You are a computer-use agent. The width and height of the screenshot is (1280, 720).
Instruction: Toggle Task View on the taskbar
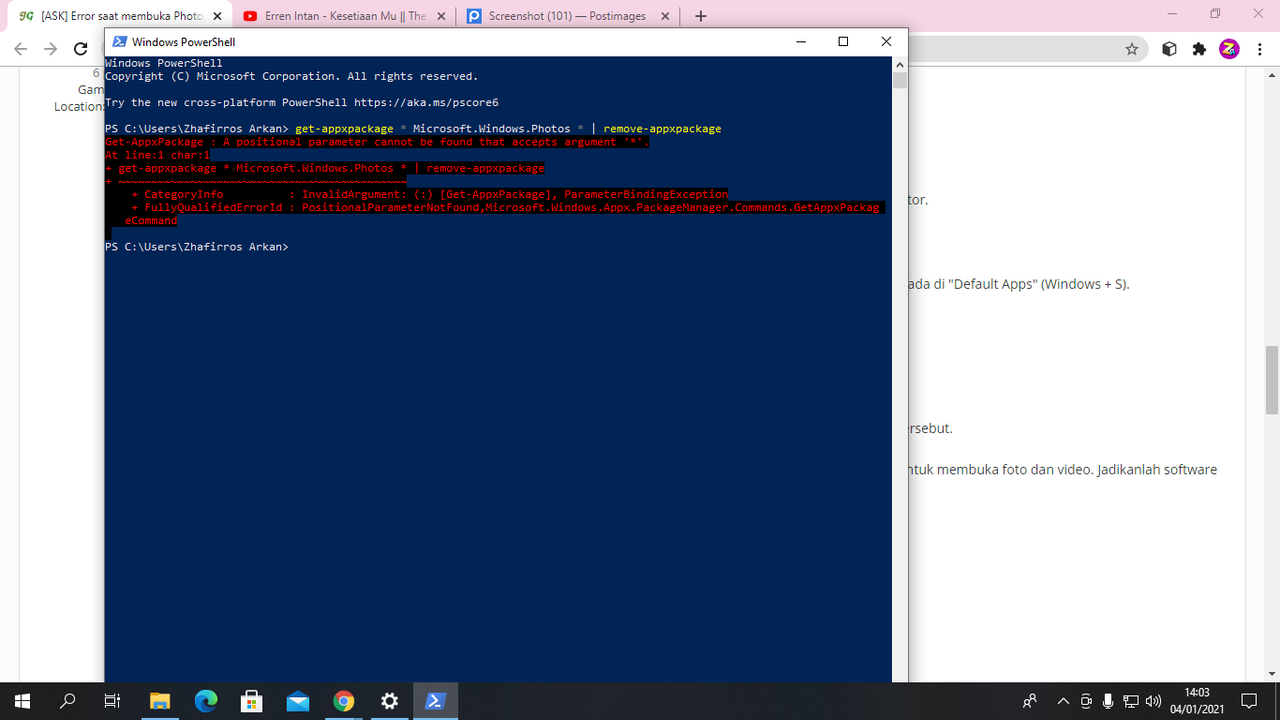tap(112, 700)
